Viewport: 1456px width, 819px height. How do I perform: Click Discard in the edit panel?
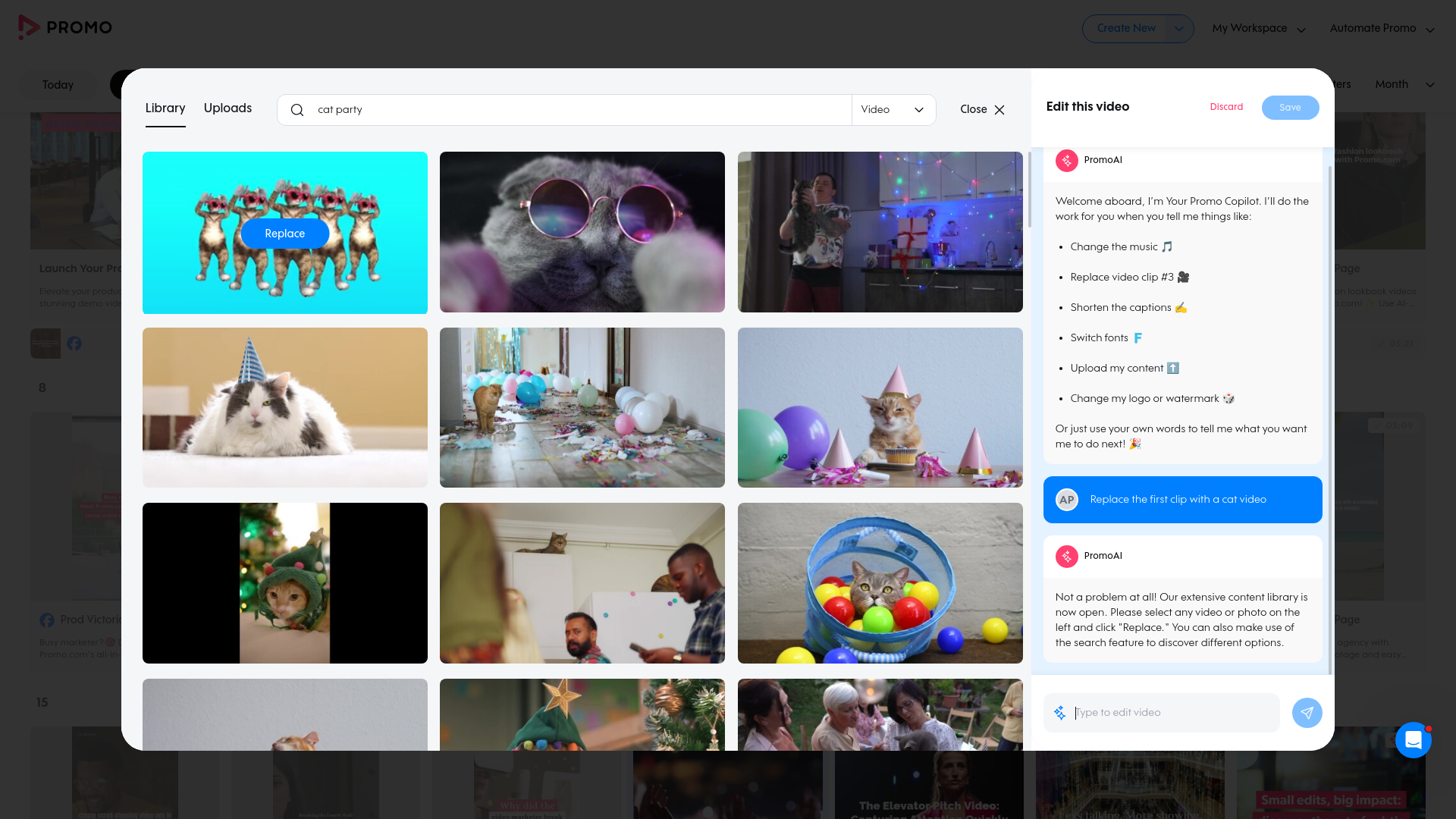[x=1226, y=107]
